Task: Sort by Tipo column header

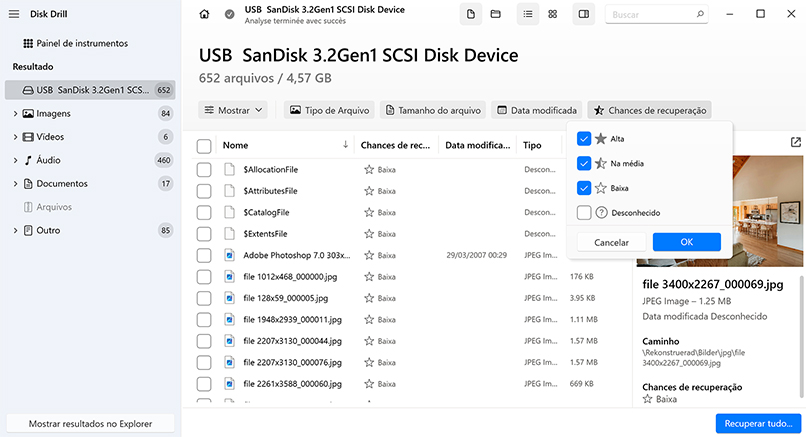Action: coord(532,145)
